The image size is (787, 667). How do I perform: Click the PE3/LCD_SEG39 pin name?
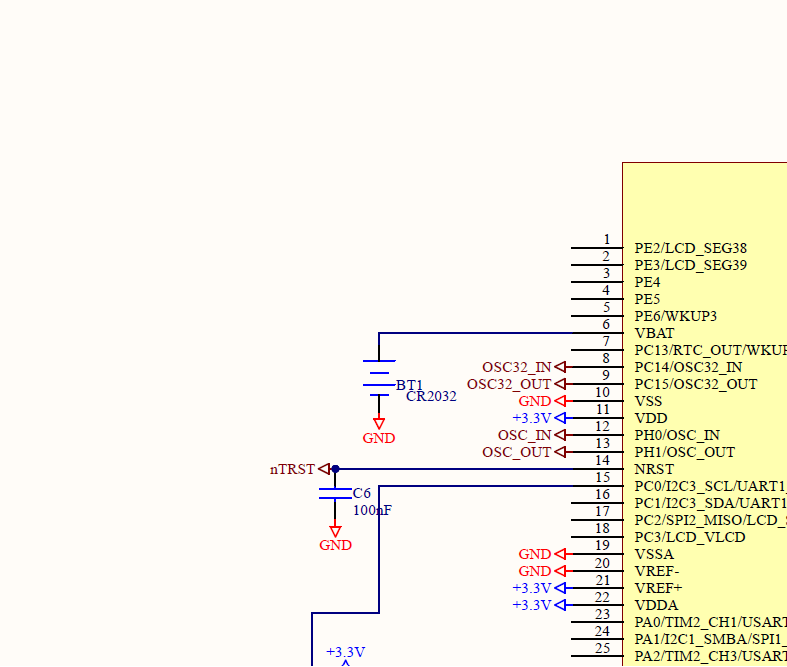pyautogui.click(x=691, y=265)
